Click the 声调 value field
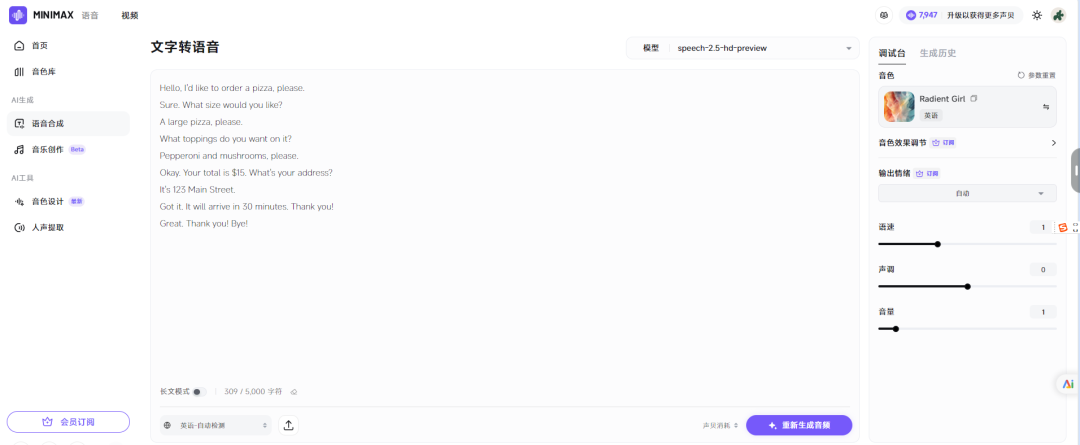Image resolution: width=1080 pixels, height=445 pixels. [x=1043, y=269]
